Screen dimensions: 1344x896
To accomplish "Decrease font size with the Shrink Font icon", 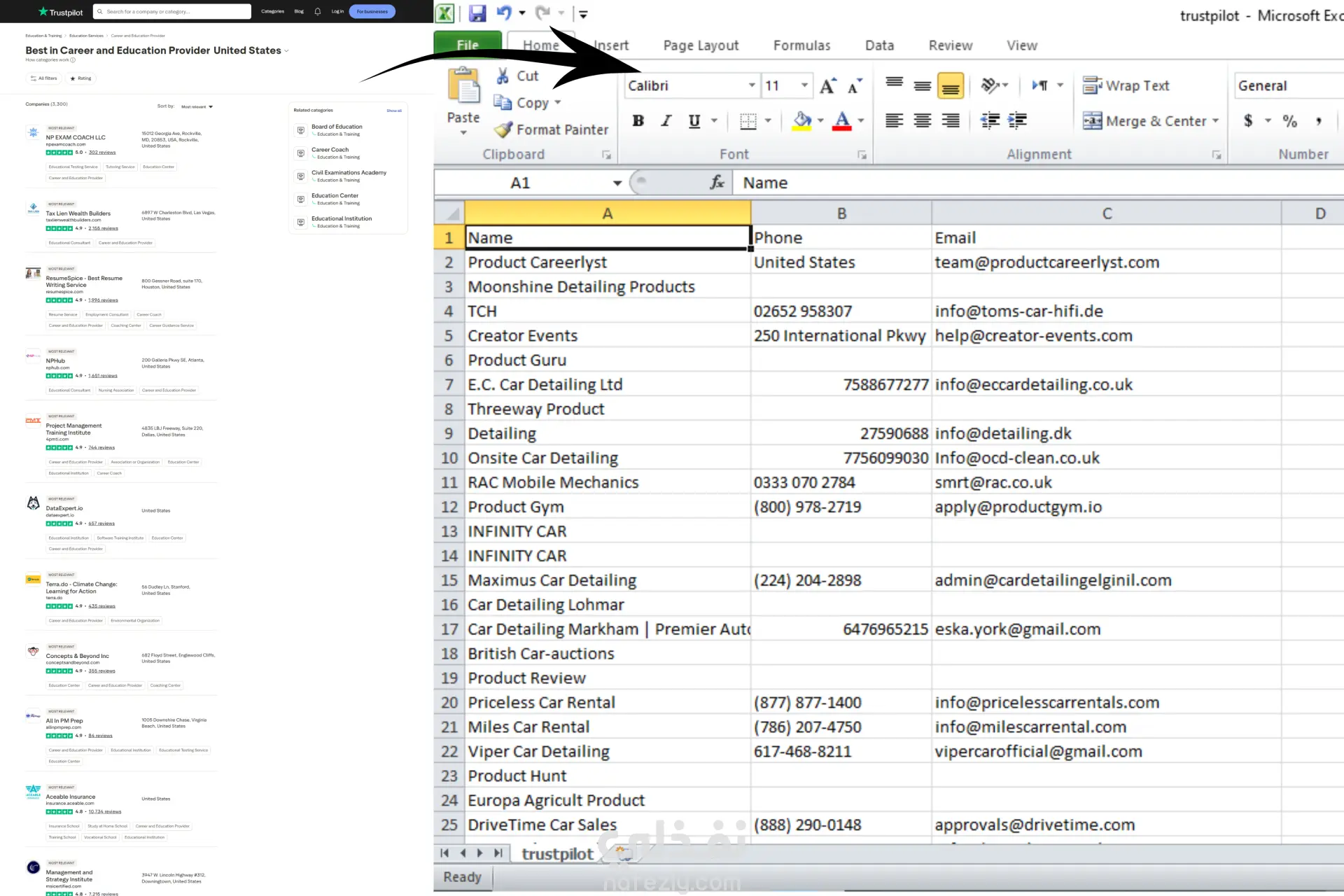I will (855, 86).
